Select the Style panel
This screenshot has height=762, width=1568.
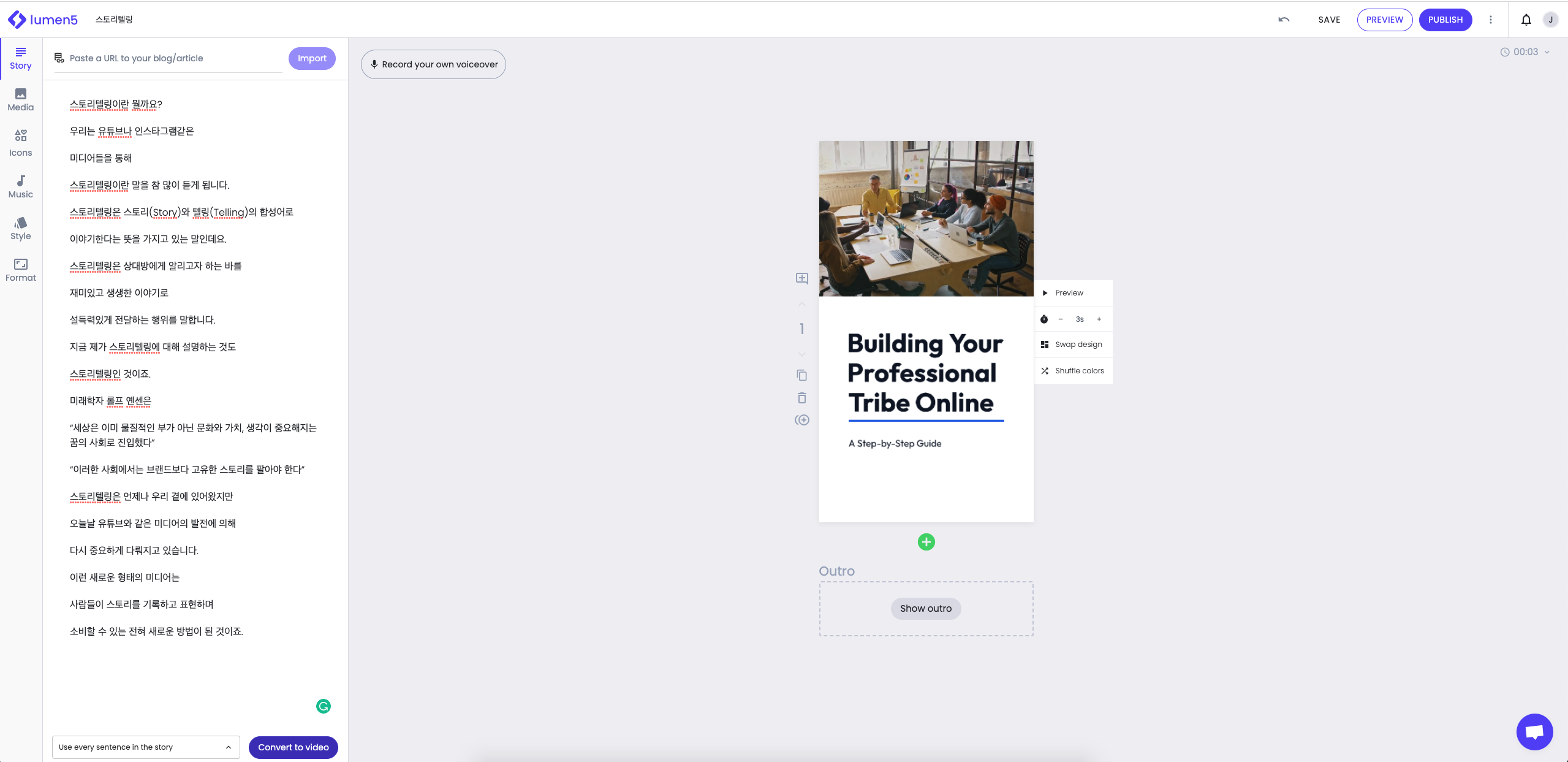click(x=20, y=228)
